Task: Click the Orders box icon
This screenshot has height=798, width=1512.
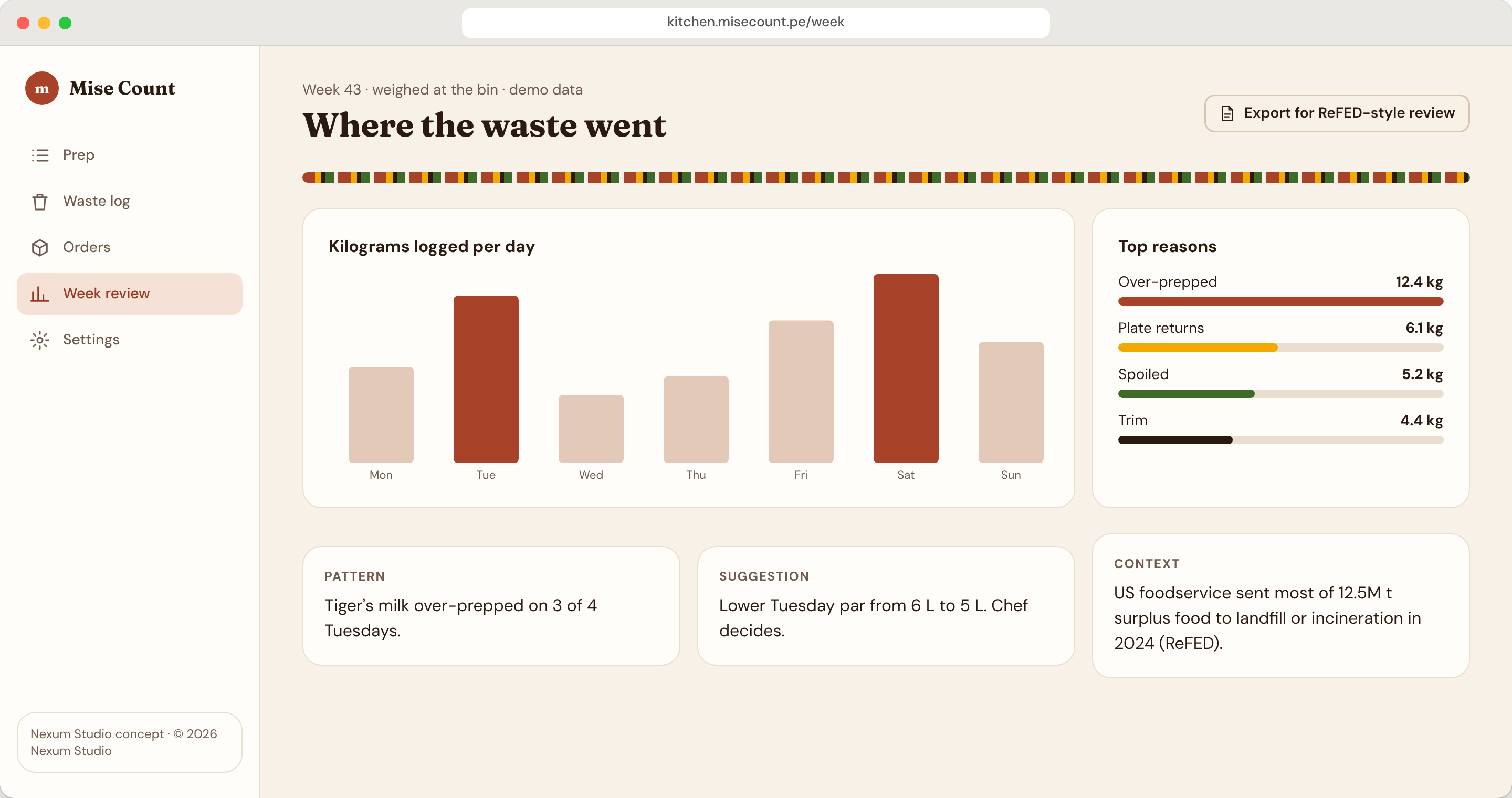Action: (40, 248)
